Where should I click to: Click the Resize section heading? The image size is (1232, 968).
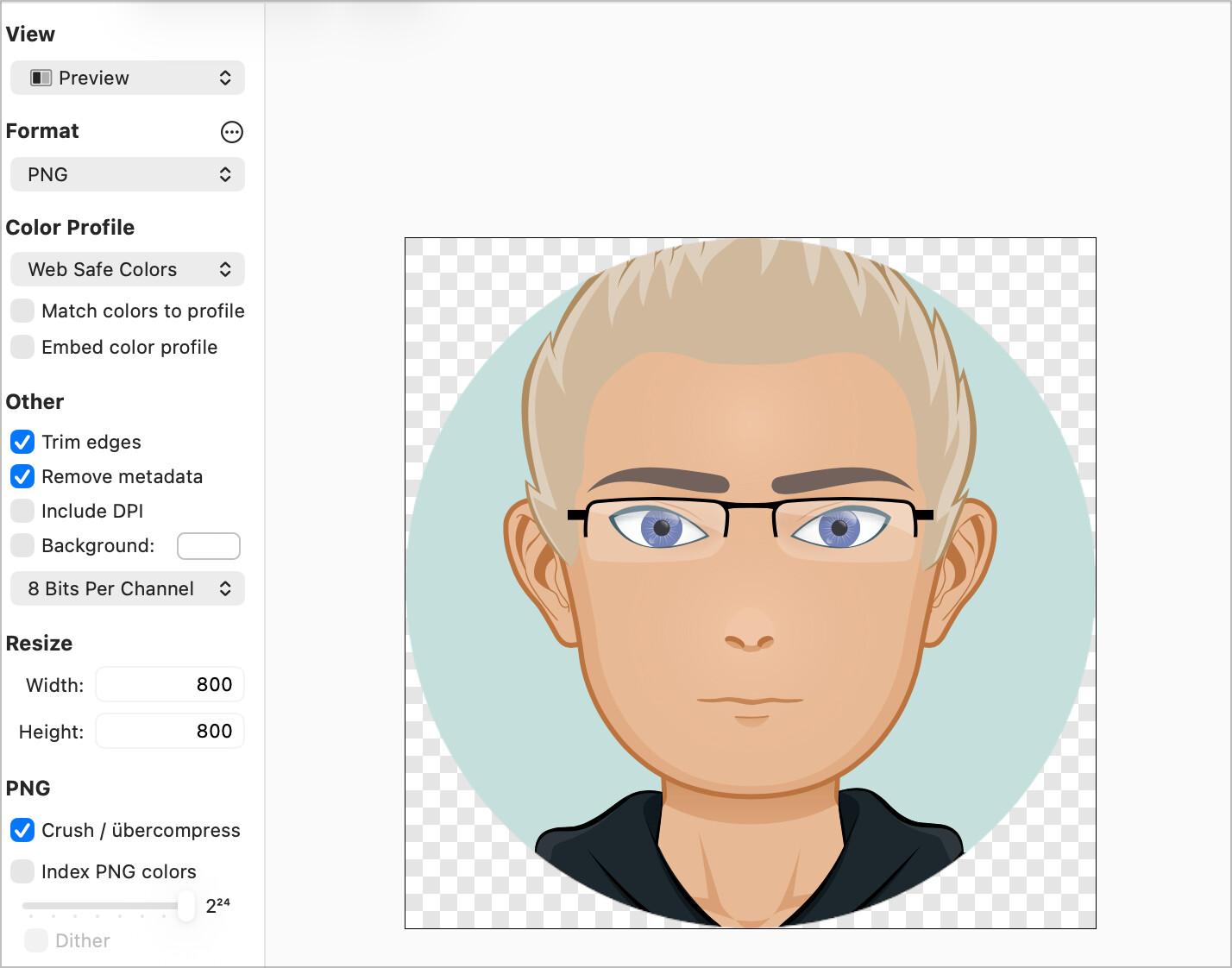coord(39,644)
